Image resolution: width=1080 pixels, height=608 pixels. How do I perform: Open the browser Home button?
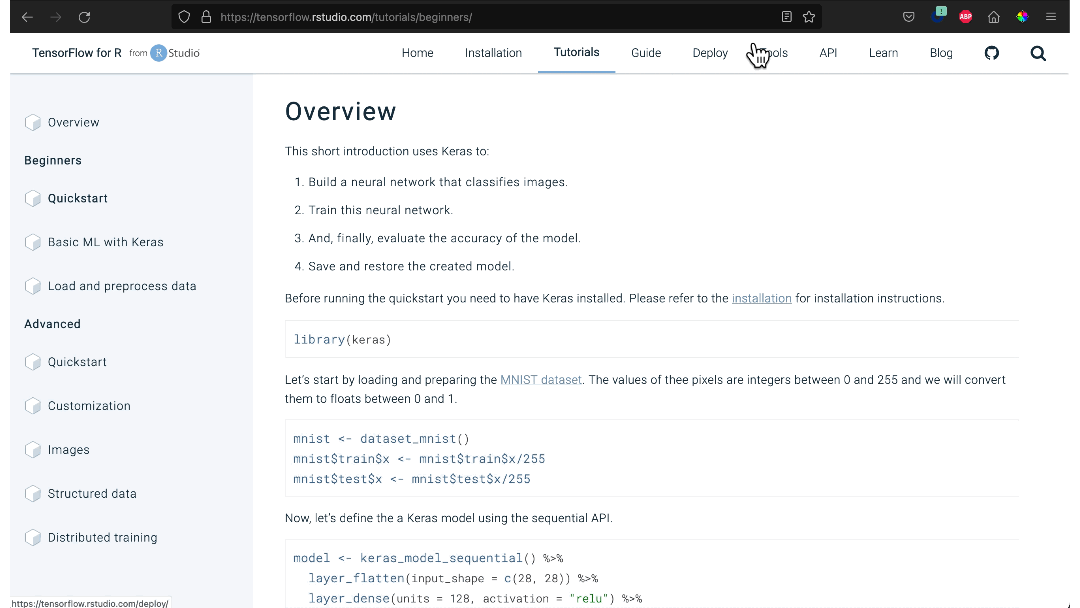[994, 16]
